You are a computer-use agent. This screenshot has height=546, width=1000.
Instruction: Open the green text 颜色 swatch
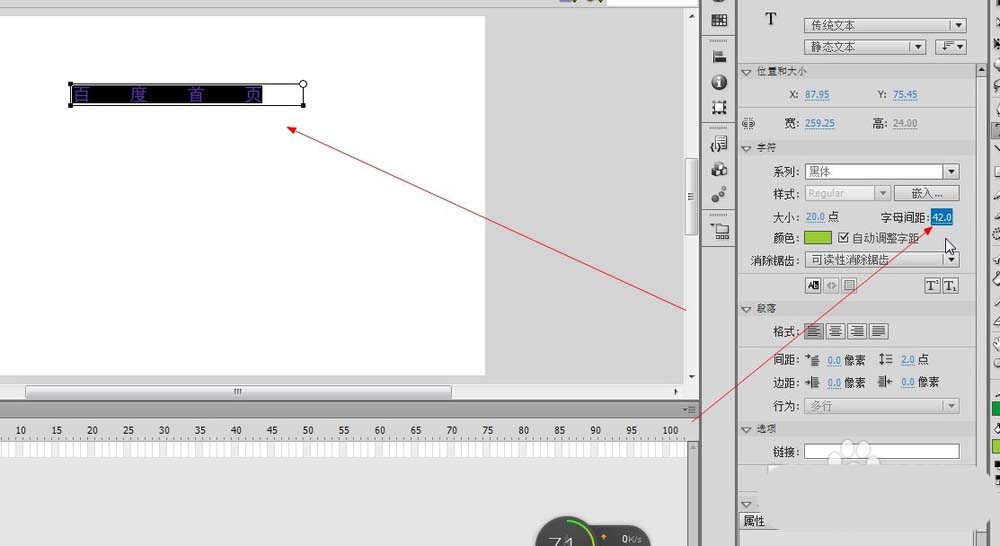click(818, 237)
